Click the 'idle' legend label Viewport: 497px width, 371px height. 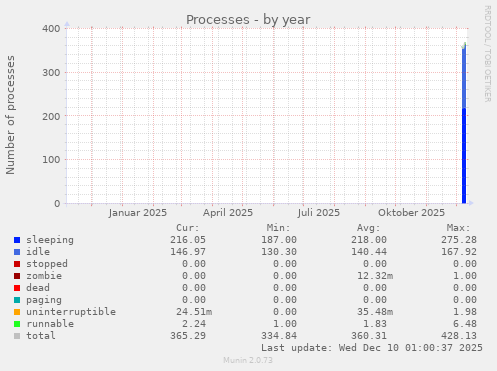coord(38,252)
